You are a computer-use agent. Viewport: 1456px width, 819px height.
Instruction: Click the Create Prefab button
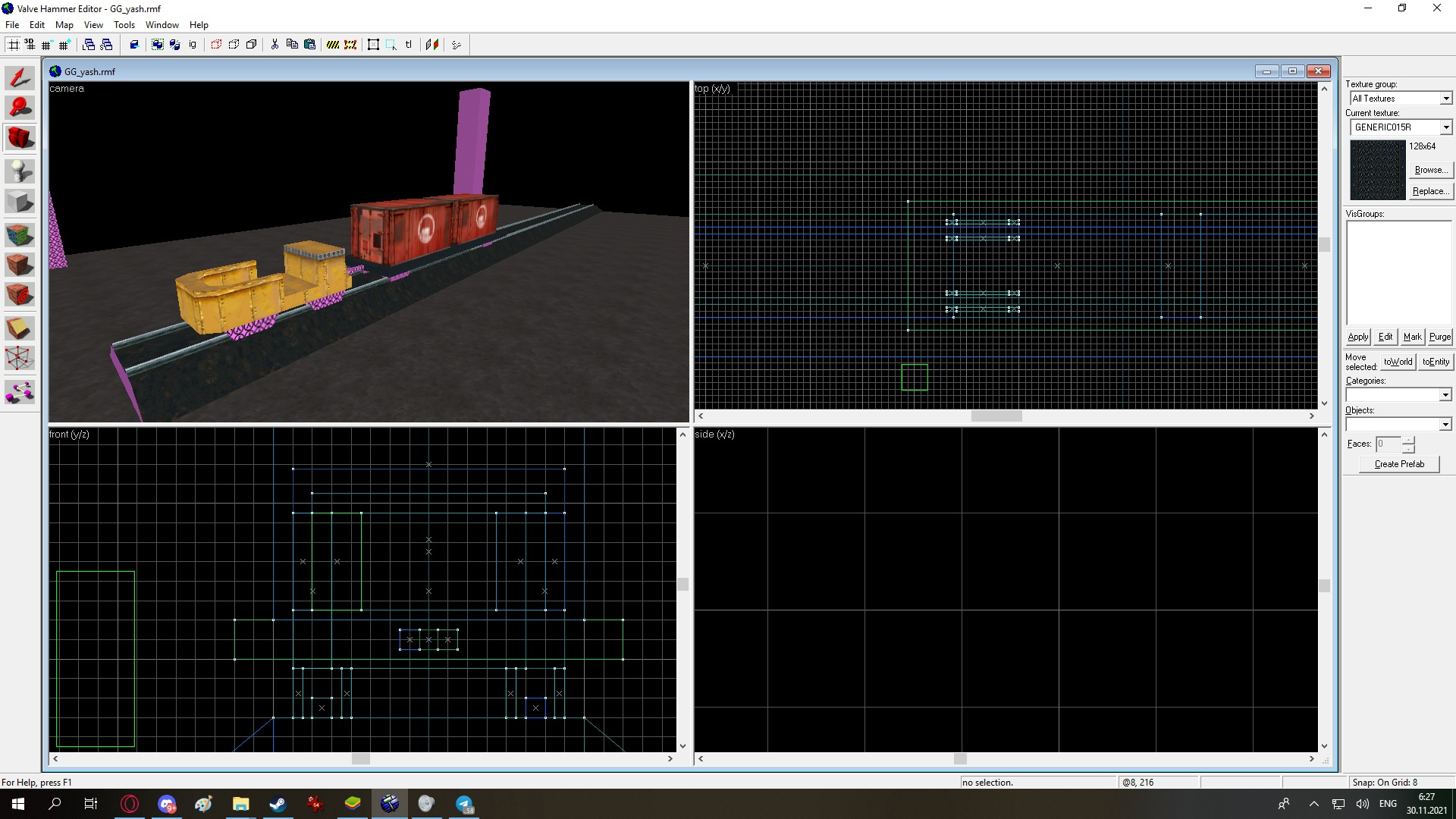1398,464
